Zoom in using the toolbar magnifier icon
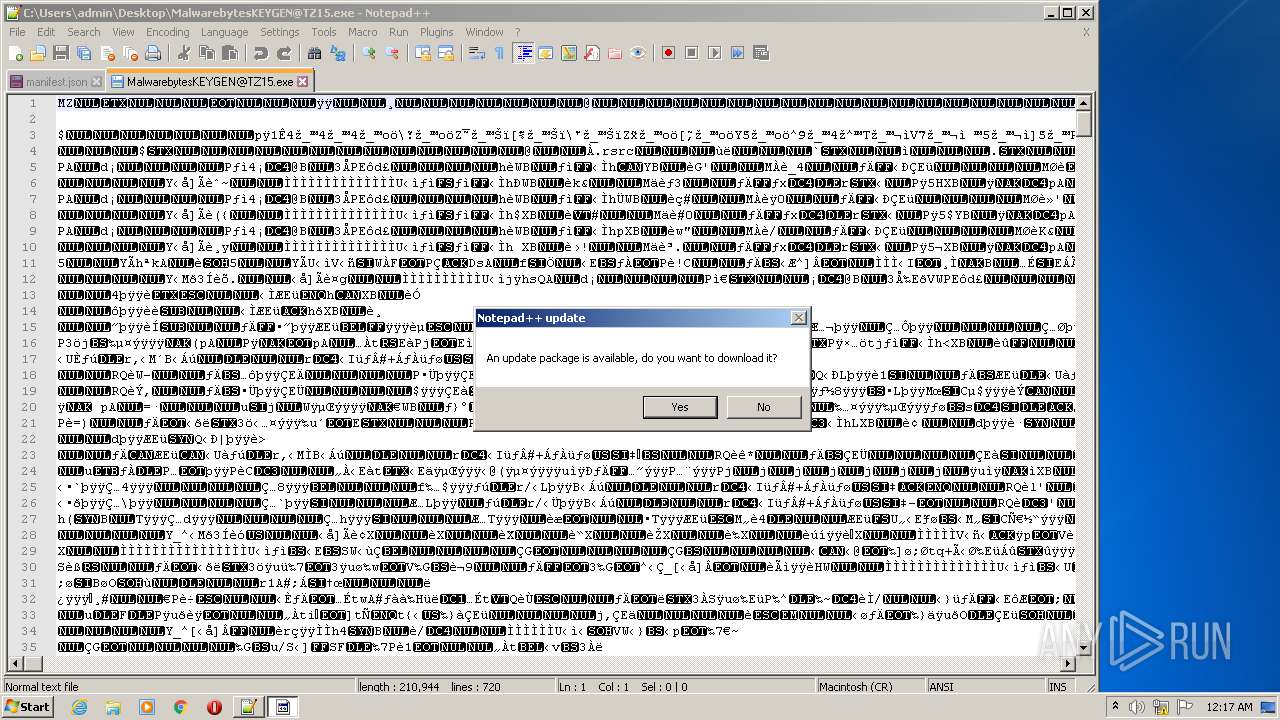 coord(370,53)
